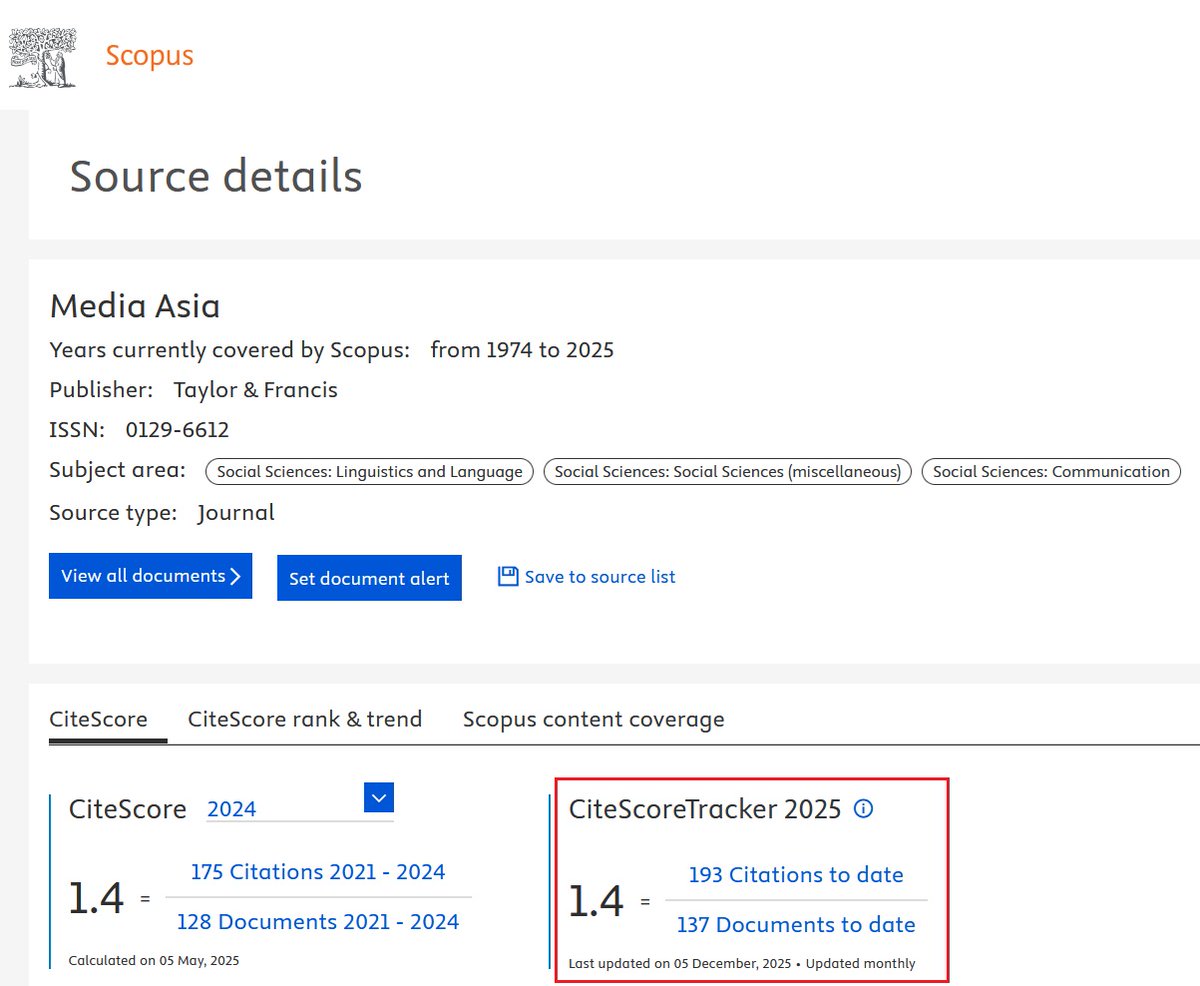
Task: Click the Source details heading
Action: pyautogui.click(x=216, y=176)
